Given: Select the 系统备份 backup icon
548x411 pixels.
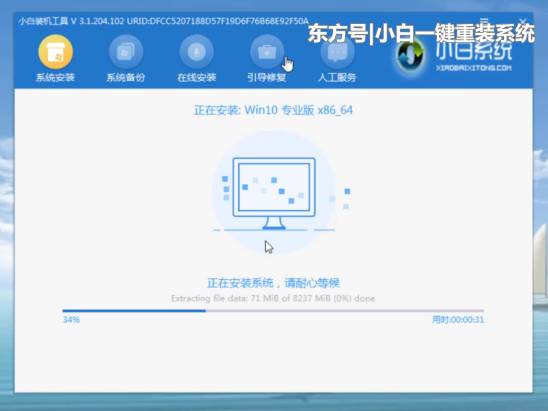Looking at the screenshot, I should (125, 52).
